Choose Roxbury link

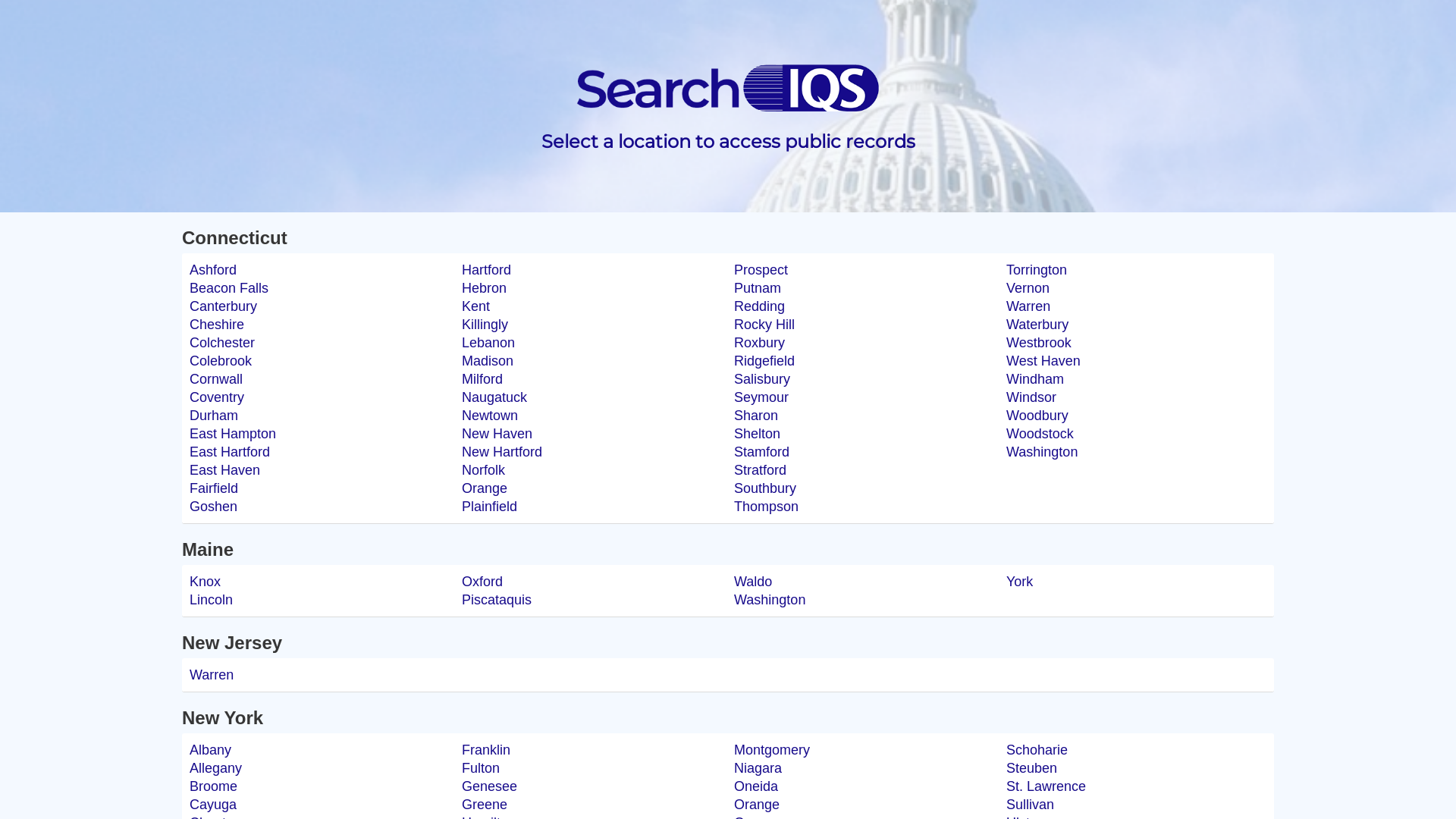pos(759,343)
